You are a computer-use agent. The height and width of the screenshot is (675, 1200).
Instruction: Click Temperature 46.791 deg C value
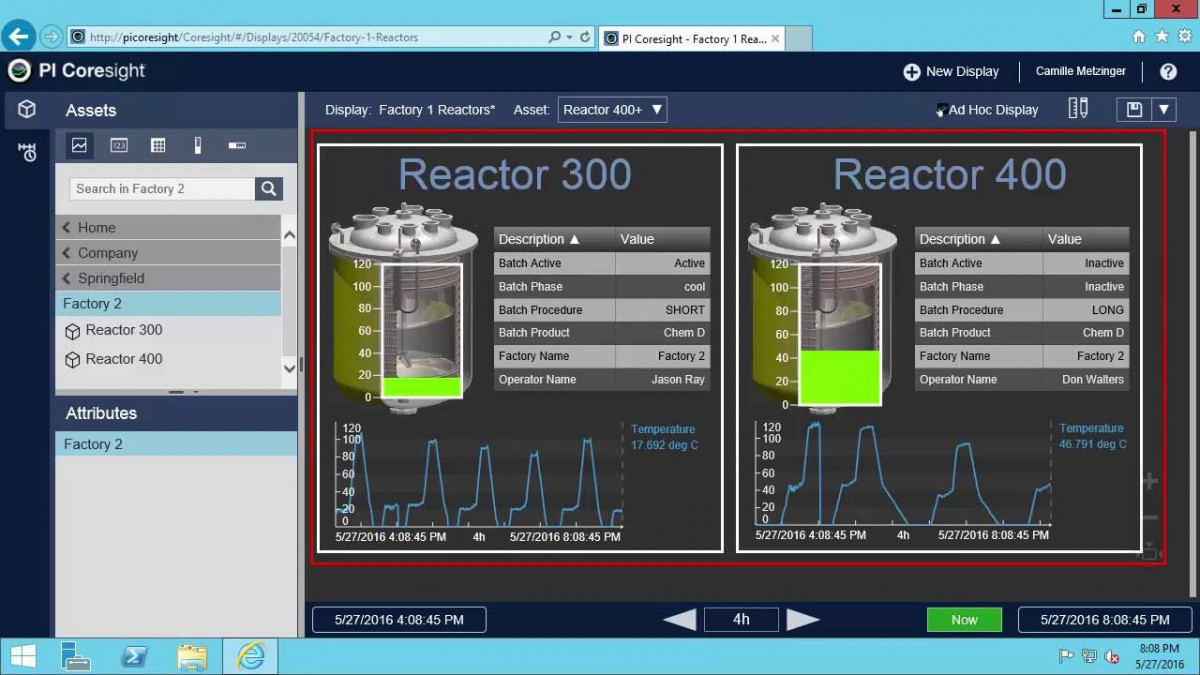click(1092, 444)
